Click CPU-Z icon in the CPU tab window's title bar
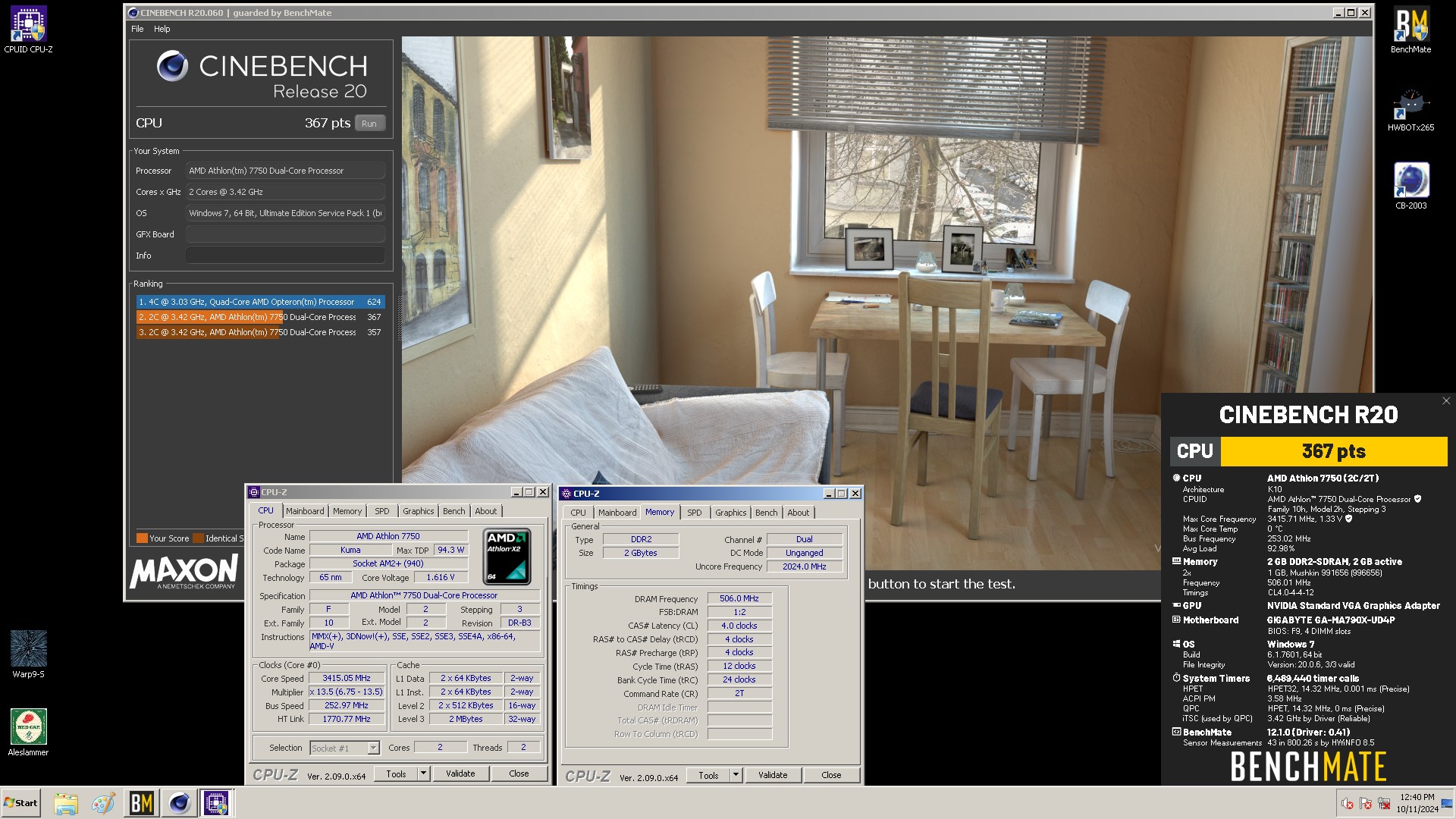The height and width of the screenshot is (819, 1456). coord(255,492)
